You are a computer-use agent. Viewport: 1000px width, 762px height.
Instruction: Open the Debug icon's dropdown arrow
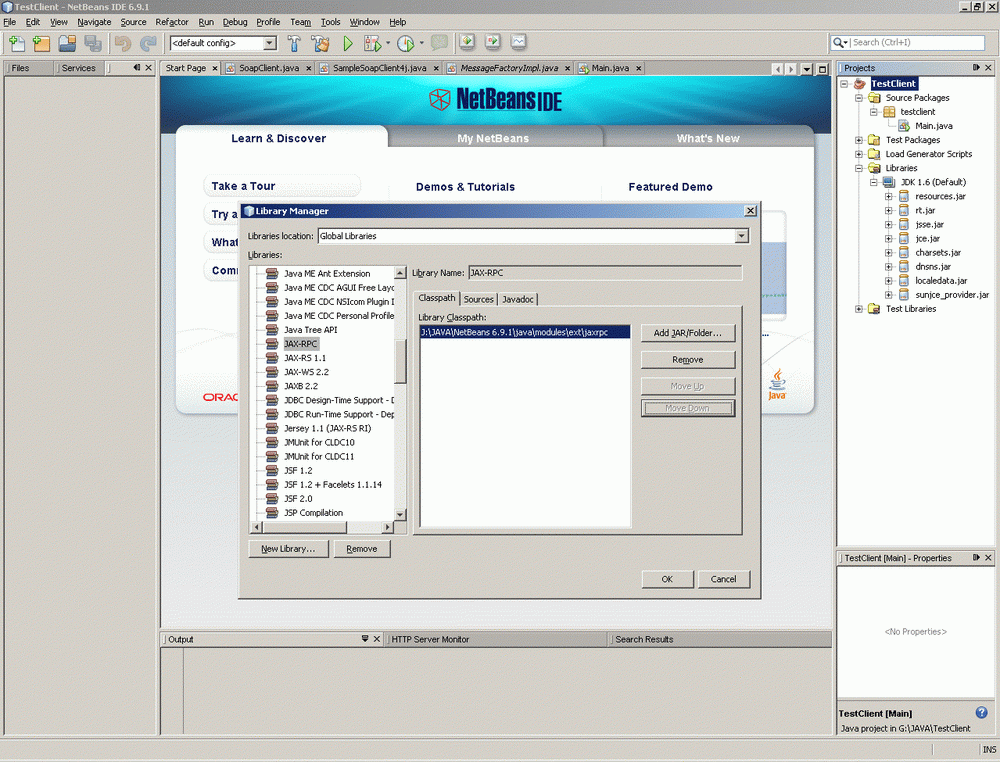388,43
